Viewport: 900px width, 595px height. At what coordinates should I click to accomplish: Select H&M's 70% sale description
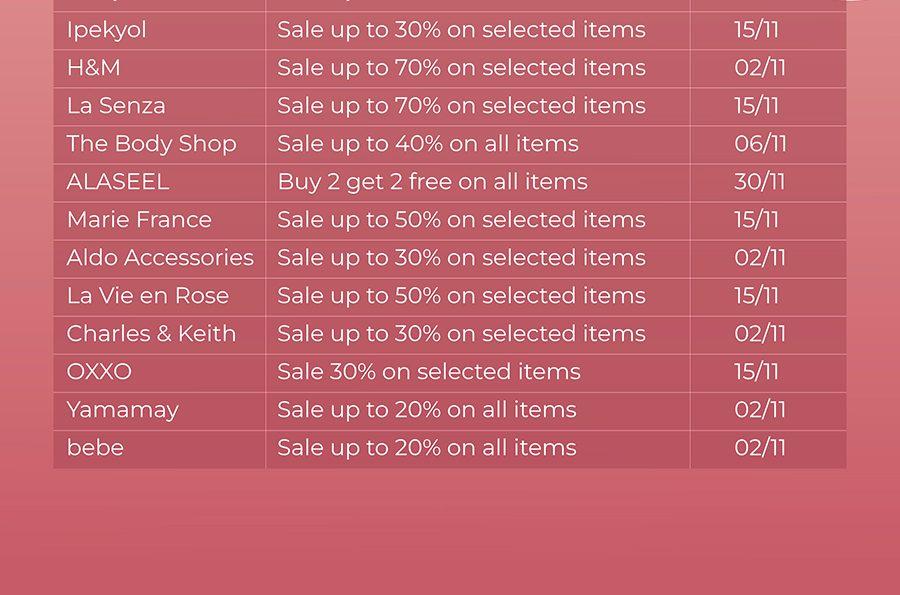click(461, 68)
